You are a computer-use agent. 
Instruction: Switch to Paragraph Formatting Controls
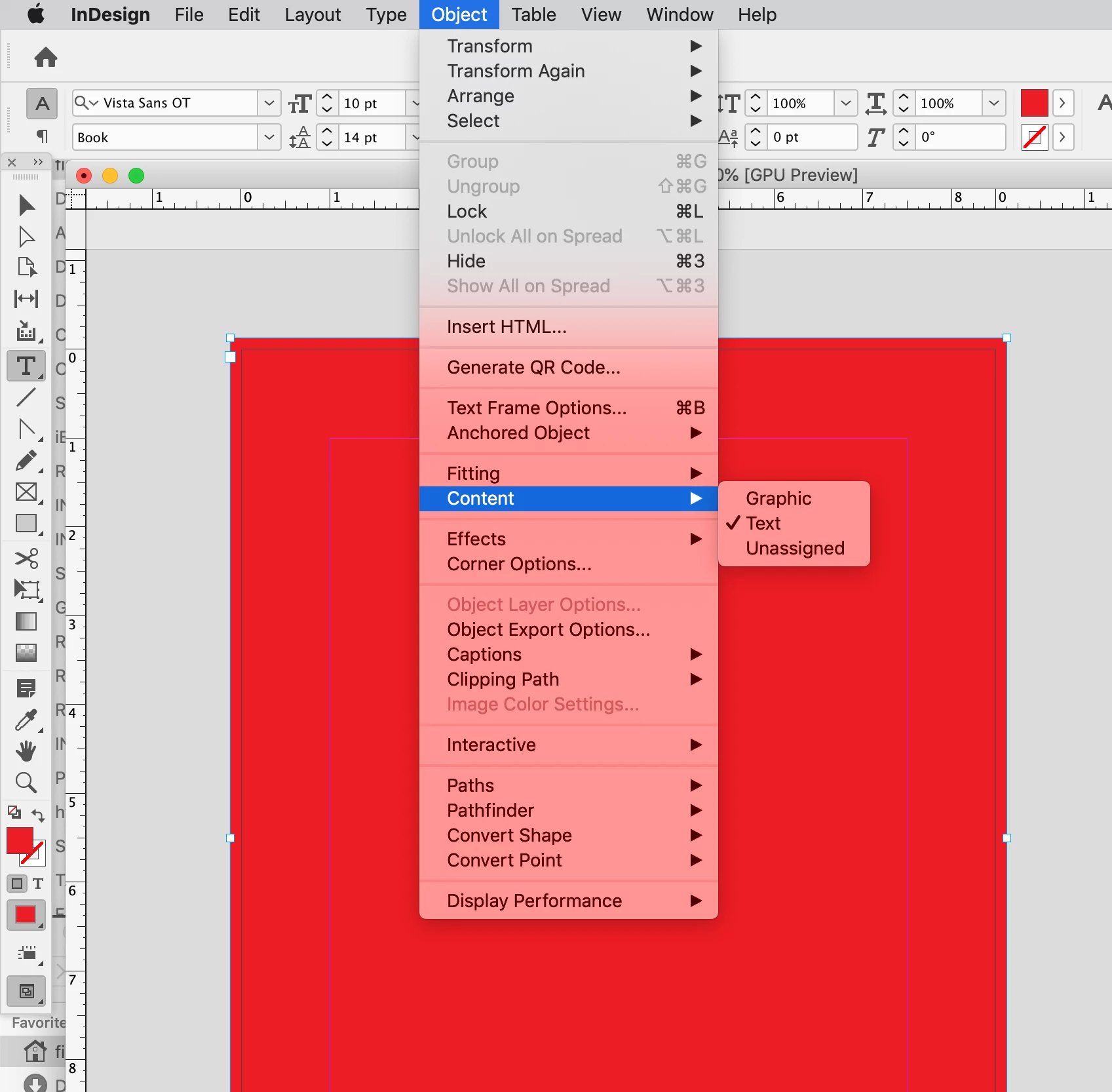click(x=42, y=136)
